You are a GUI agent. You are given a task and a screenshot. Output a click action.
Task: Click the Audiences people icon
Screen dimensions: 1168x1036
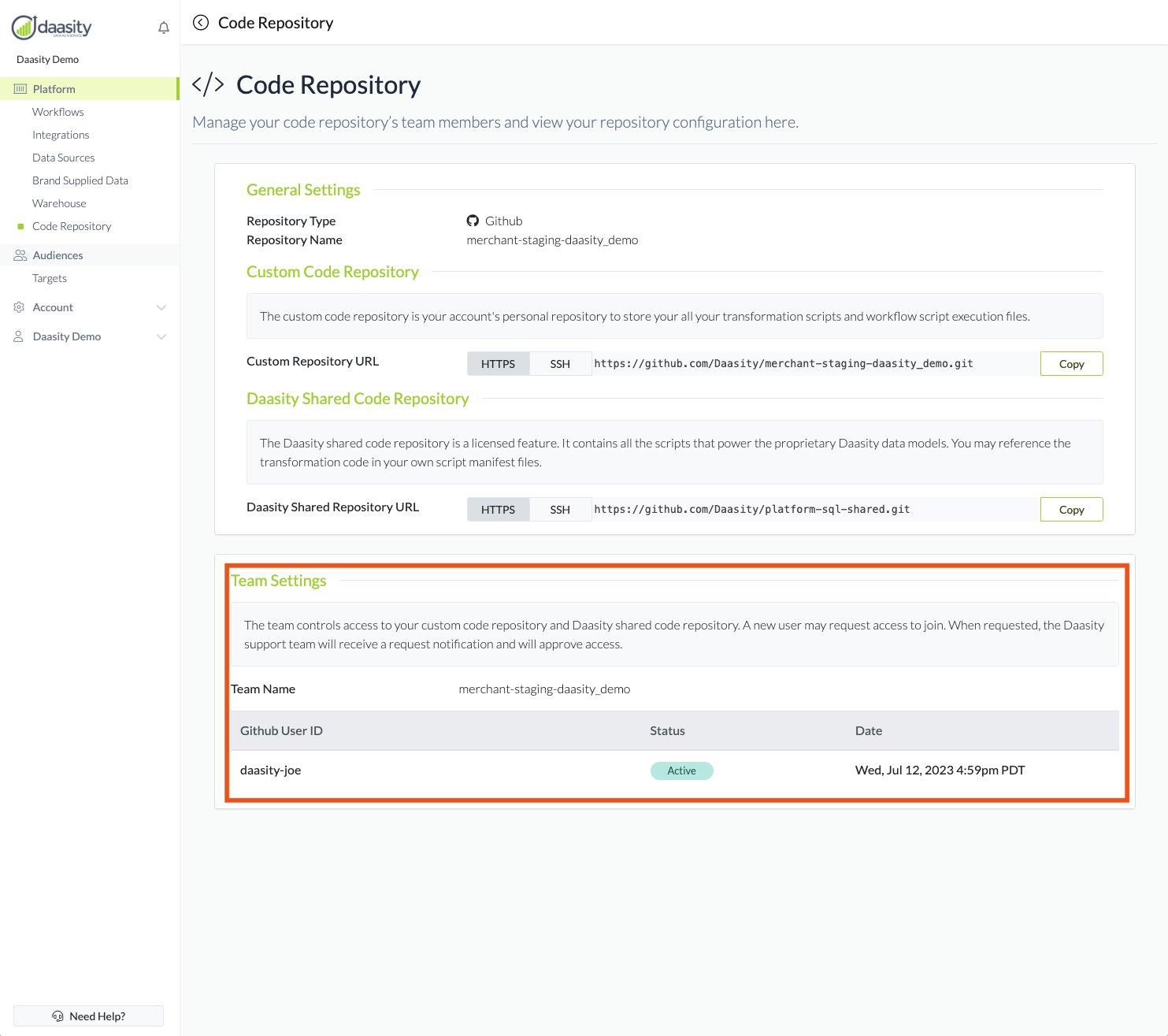coord(20,255)
